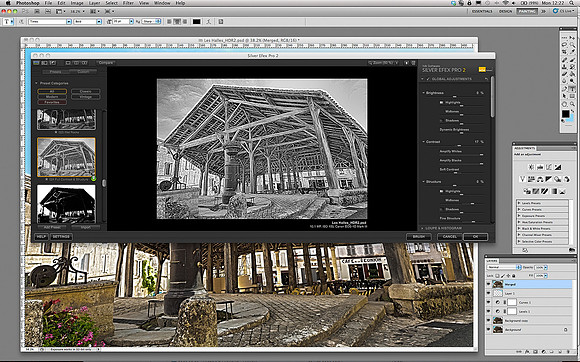Select the Type tool in Photoshop toolbox
This screenshot has width=580, height=362.
click(x=572, y=89)
